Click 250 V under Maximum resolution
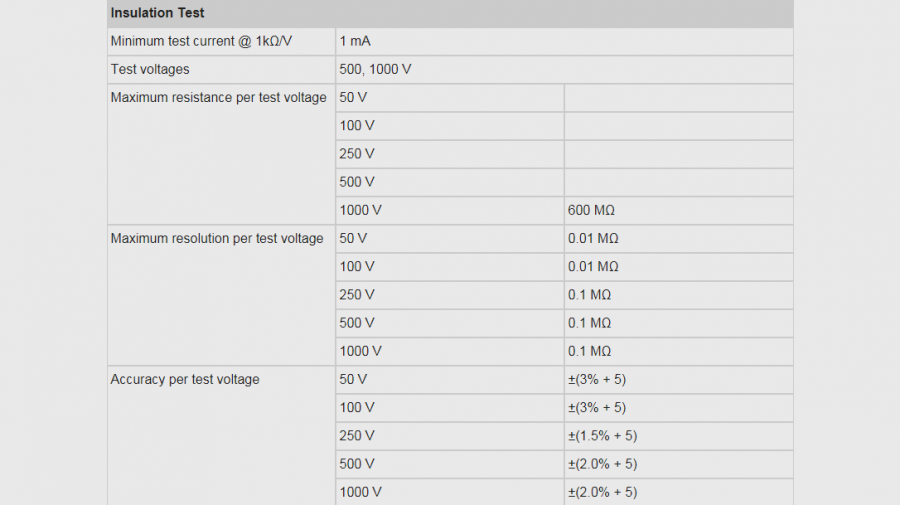 coord(449,295)
